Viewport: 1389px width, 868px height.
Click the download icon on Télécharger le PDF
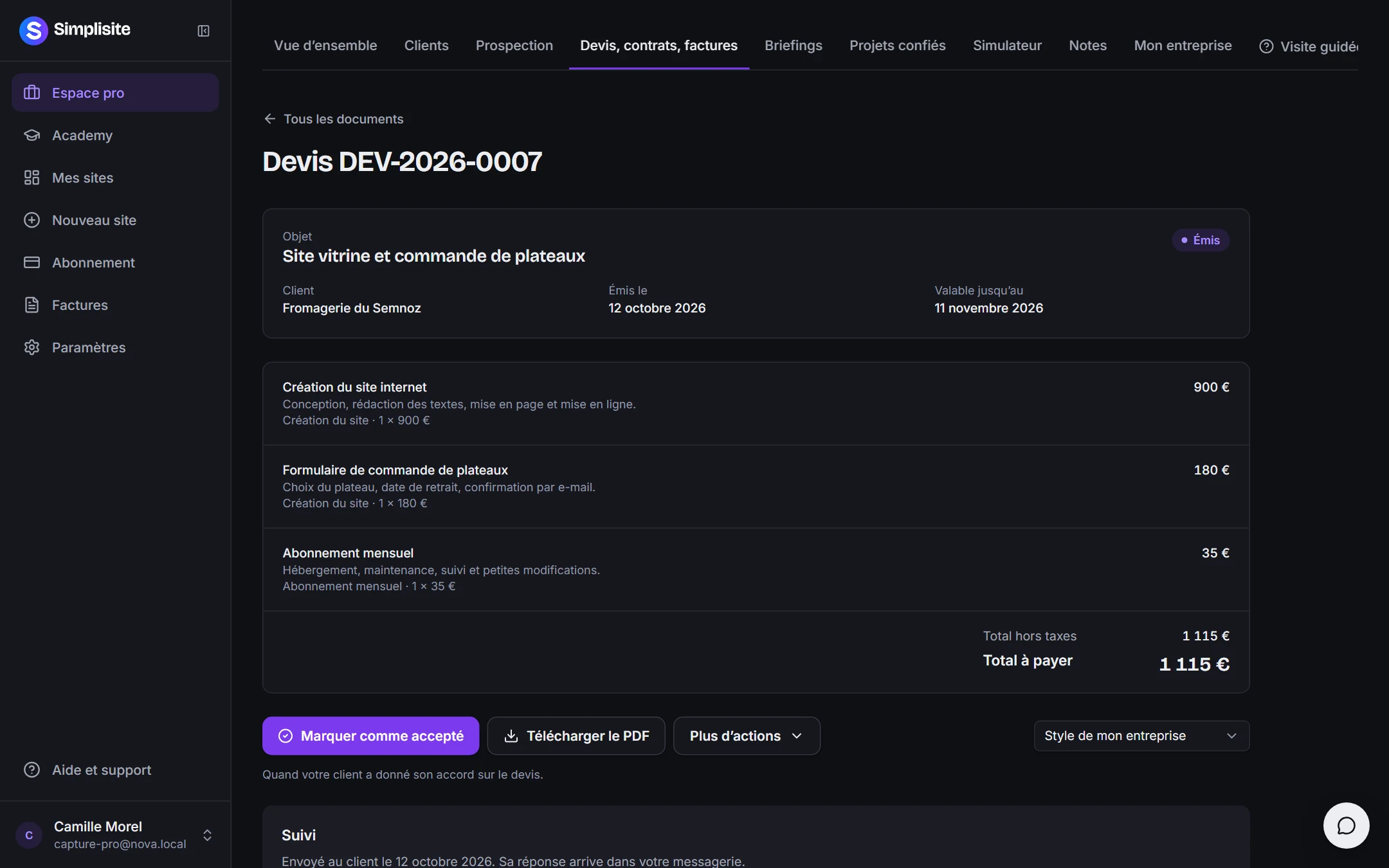pos(511,736)
